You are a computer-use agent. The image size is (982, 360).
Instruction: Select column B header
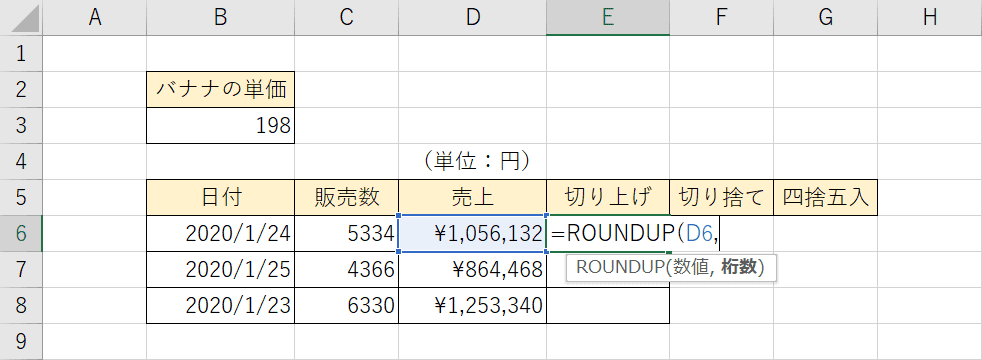pyautogui.click(x=220, y=18)
